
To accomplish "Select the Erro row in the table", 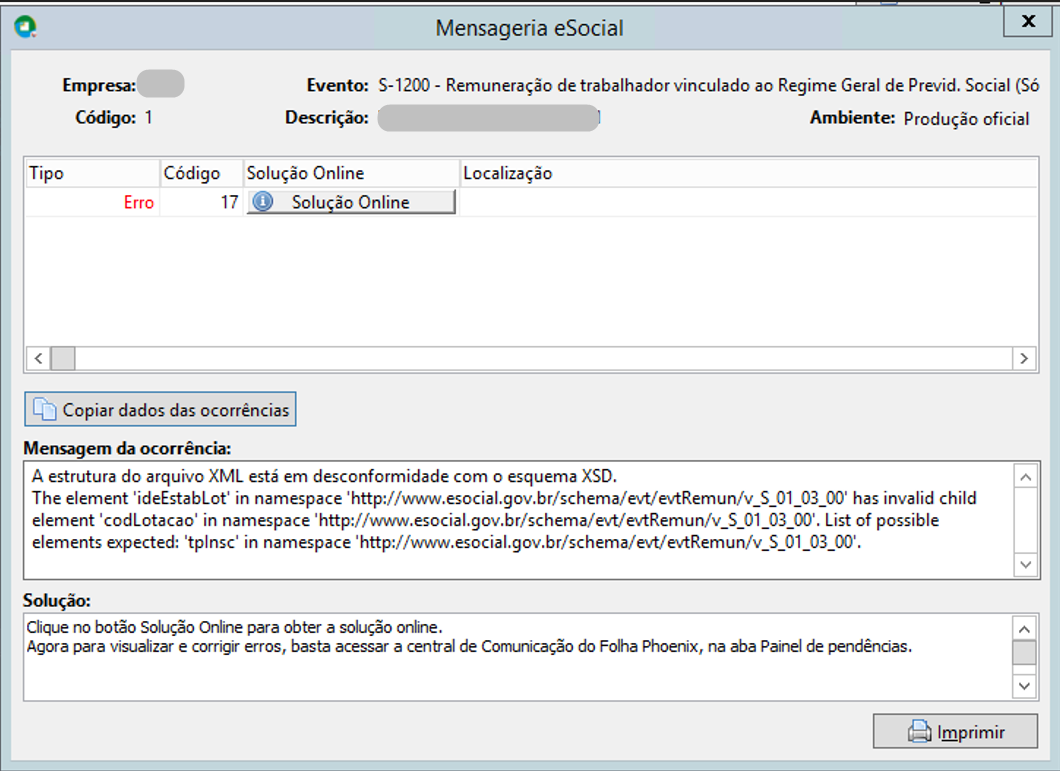I will point(531,202).
